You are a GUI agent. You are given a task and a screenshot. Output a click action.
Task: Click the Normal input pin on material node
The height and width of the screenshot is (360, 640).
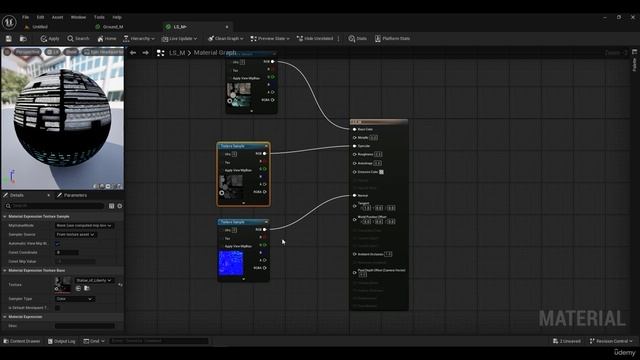pyautogui.click(x=354, y=196)
